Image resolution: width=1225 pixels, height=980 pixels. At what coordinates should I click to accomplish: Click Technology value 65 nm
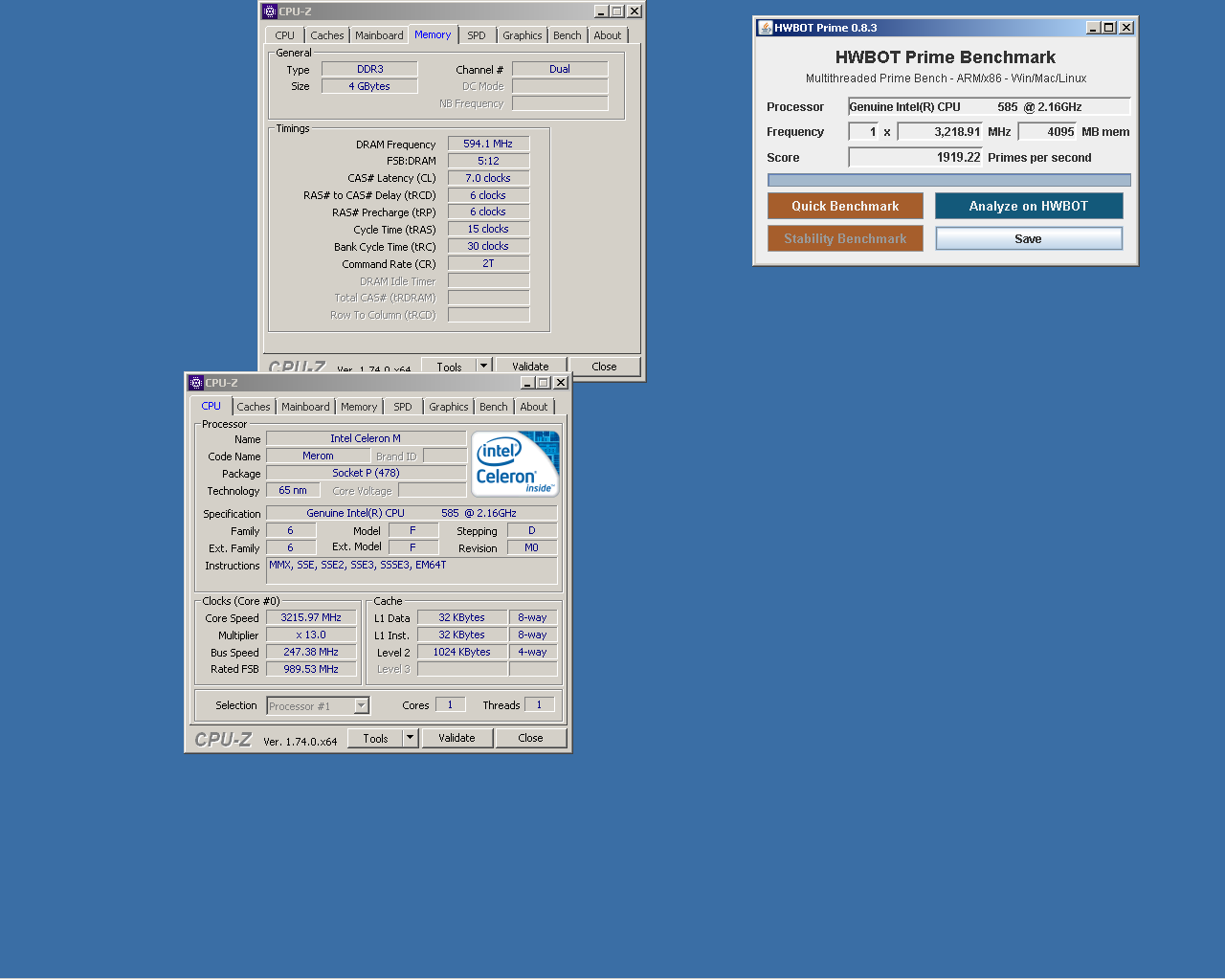tap(293, 491)
